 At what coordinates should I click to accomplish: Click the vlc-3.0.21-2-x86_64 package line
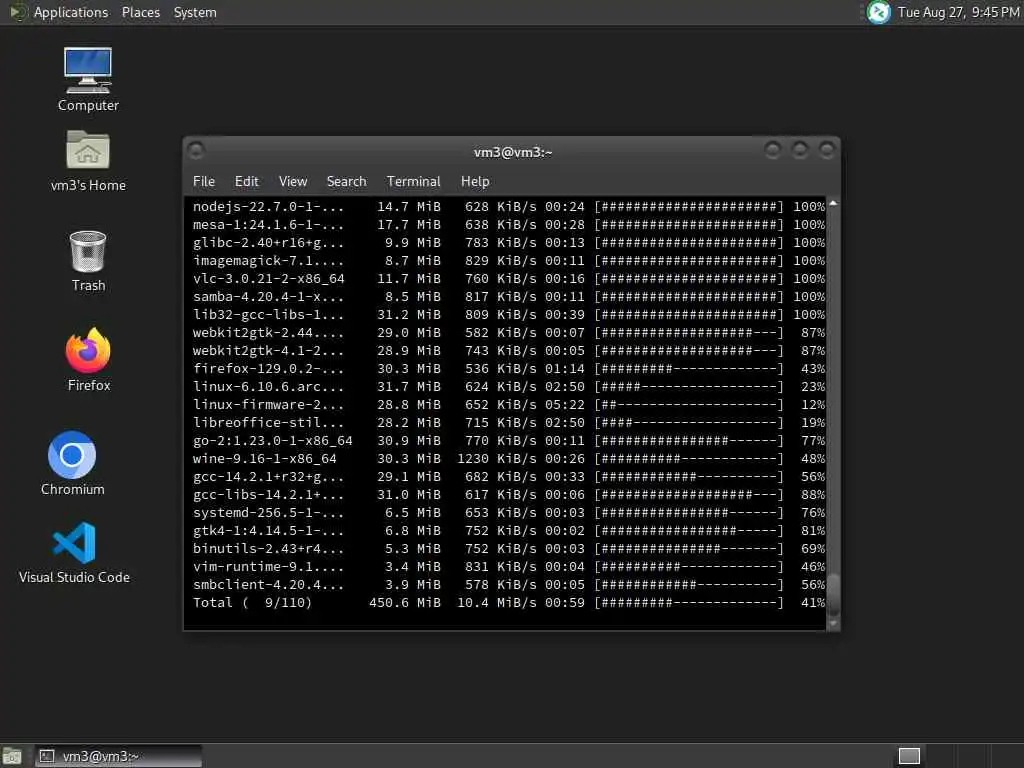point(509,279)
